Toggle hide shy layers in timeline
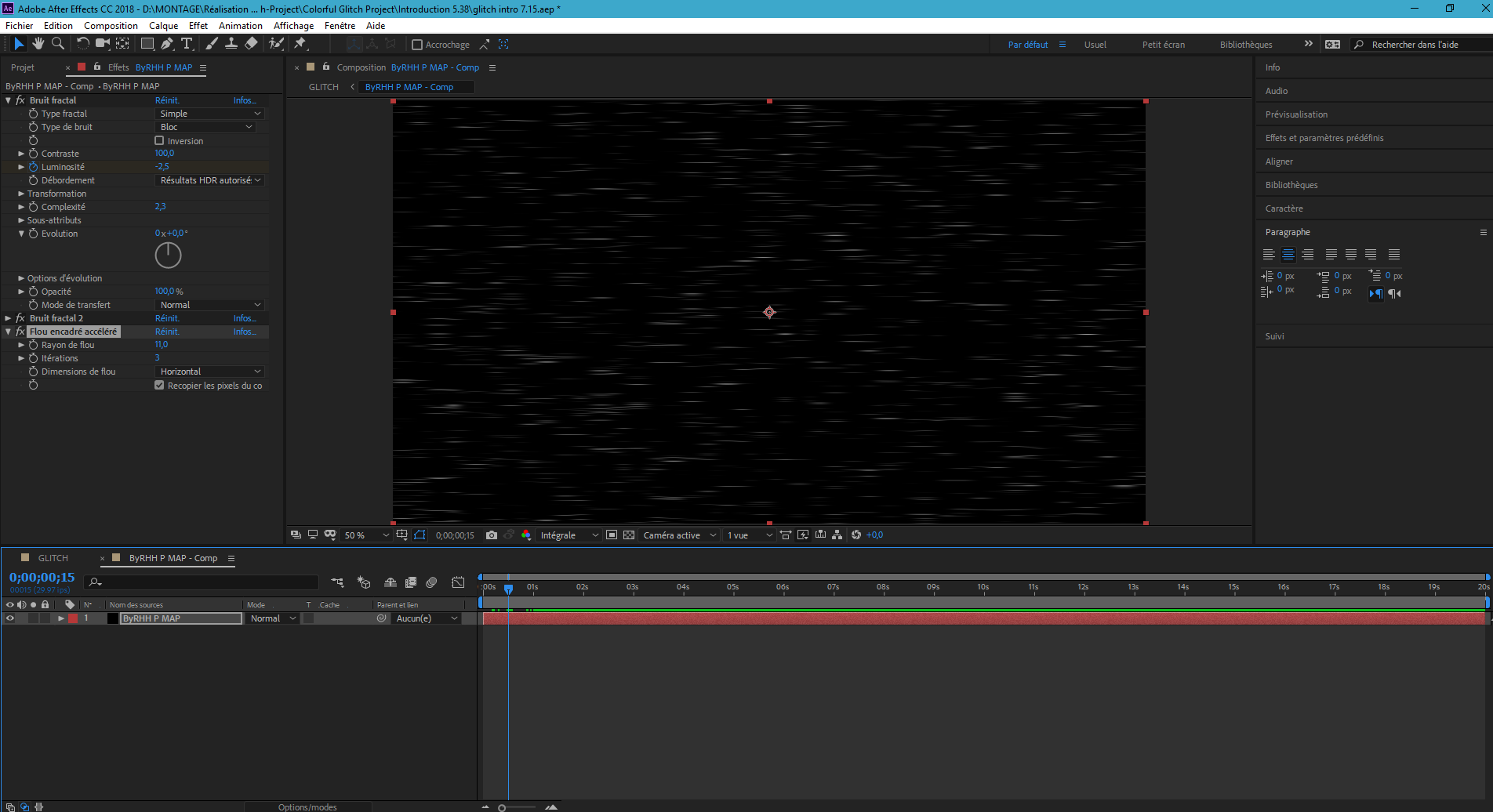The width and height of the screenshot is (1493, 812). coord(390,582)
